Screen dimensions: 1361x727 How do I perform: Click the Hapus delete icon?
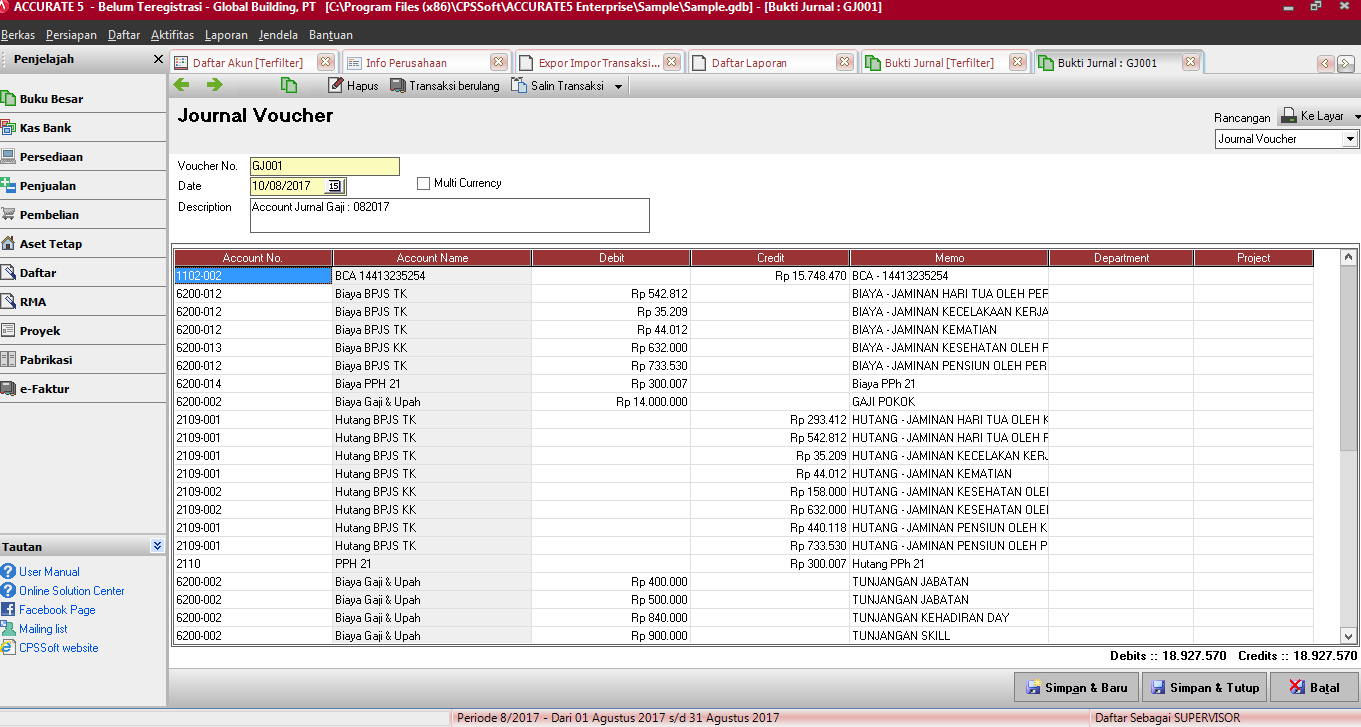(336, 86)
